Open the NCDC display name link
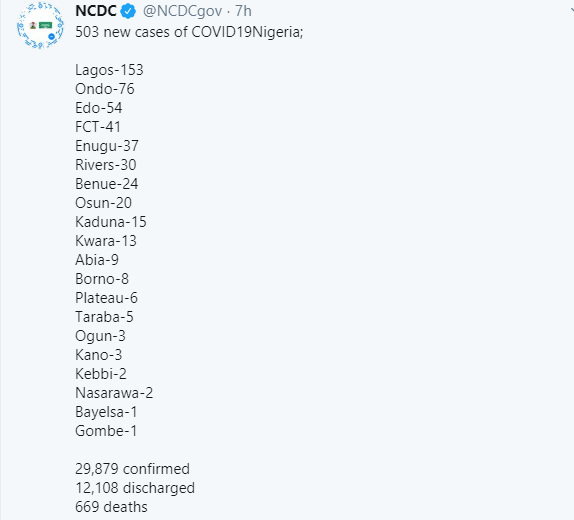This screenshot has height=520, width=574. (96, 11)
